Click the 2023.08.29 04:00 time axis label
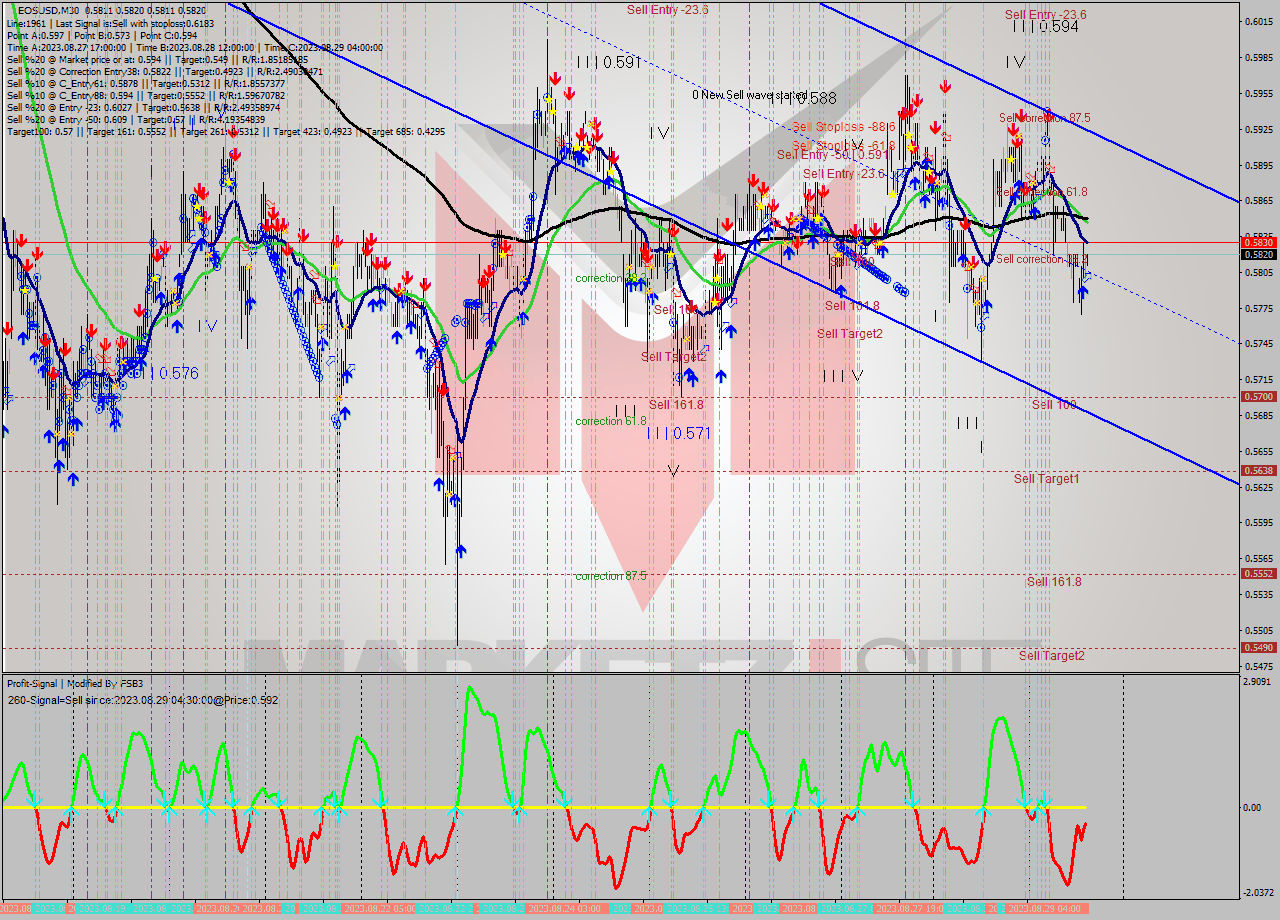 (1043, 908)
